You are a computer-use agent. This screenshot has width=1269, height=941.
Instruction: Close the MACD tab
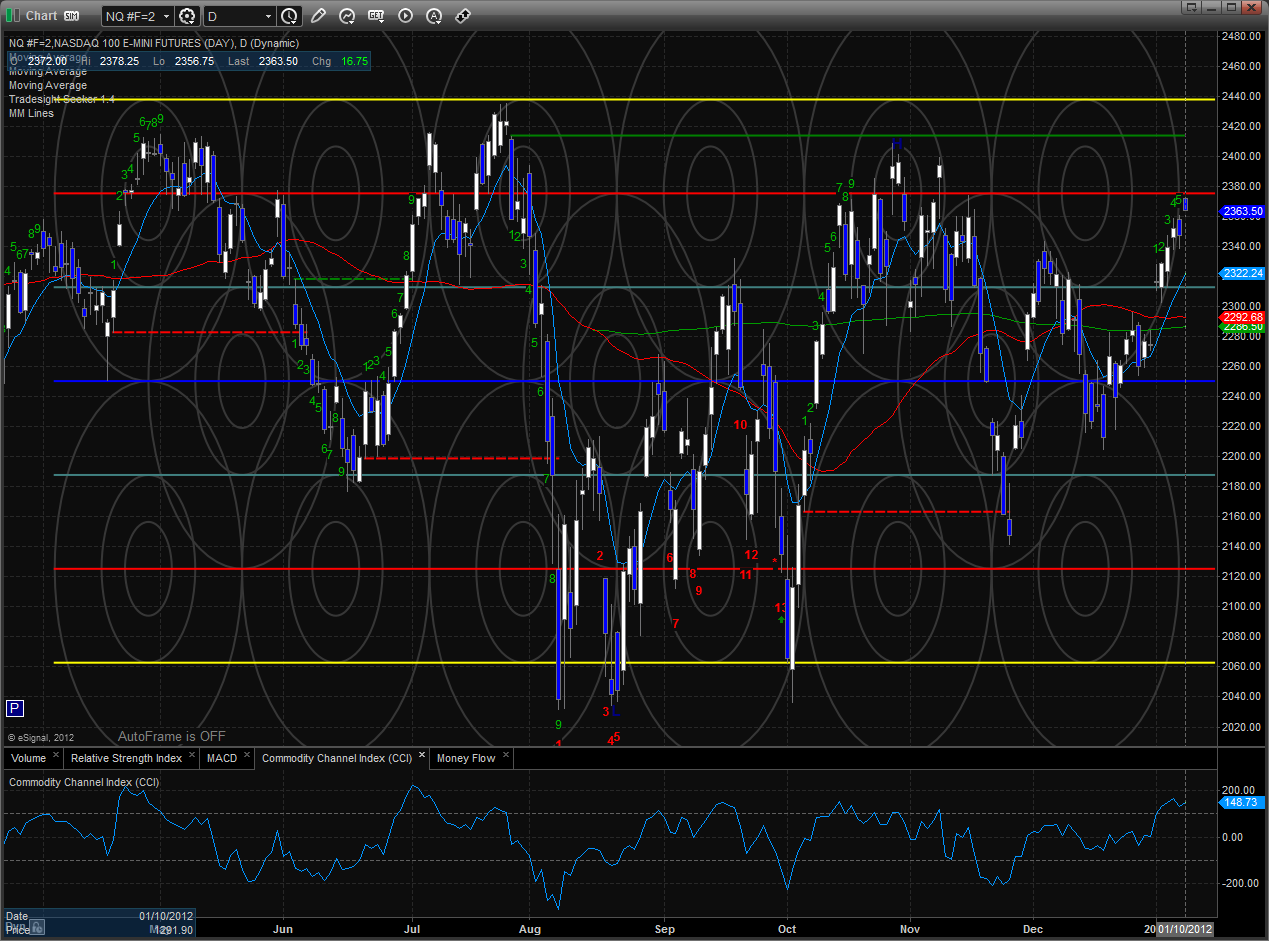(247, 756)
